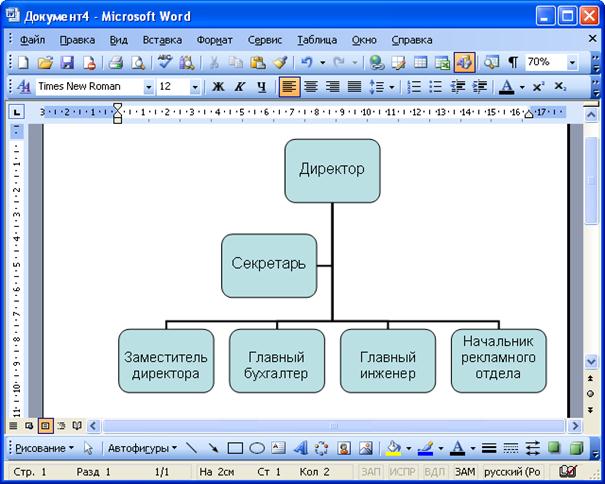Open the Times New Roman font dropdown
The width and height of the screenshot is (605, 484).
149,87
